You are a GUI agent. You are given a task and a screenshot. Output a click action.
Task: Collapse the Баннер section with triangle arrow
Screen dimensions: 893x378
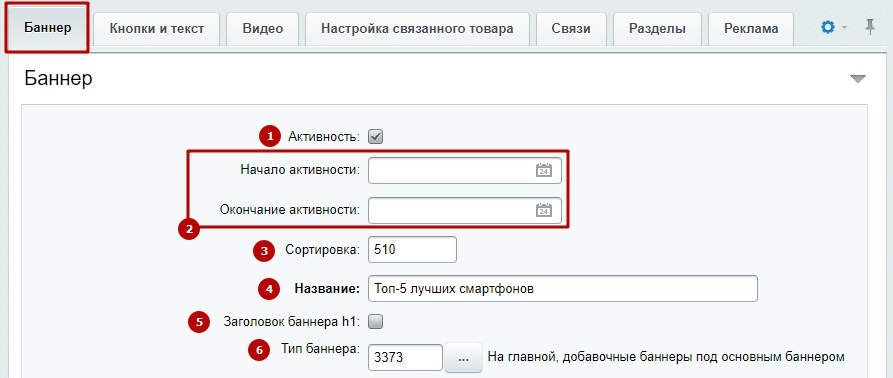pos(858,79)
